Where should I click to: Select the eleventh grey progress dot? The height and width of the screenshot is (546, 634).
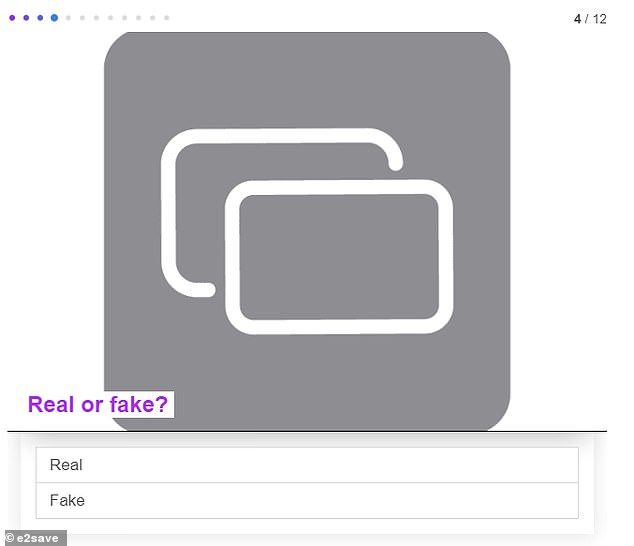pos(152,18)
